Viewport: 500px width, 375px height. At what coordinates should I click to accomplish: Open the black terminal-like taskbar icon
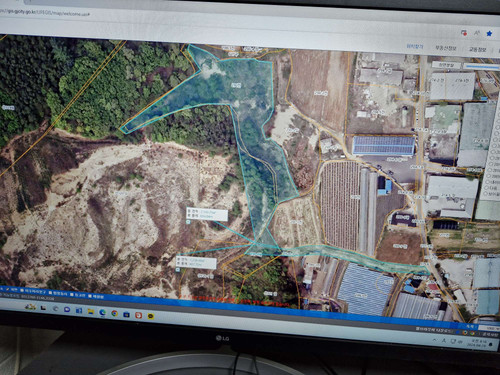click(43, 308)
